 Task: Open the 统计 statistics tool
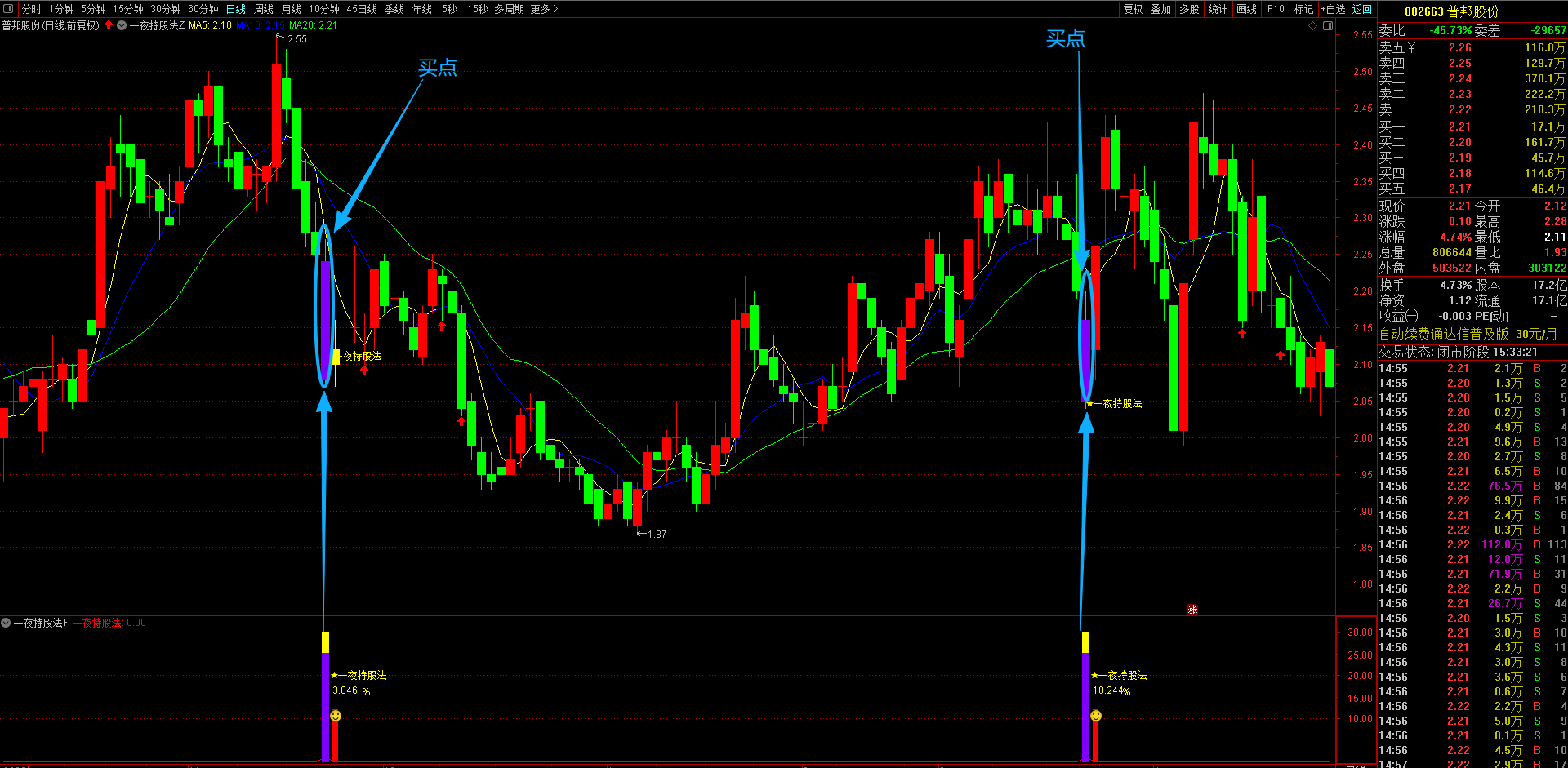1218,9
